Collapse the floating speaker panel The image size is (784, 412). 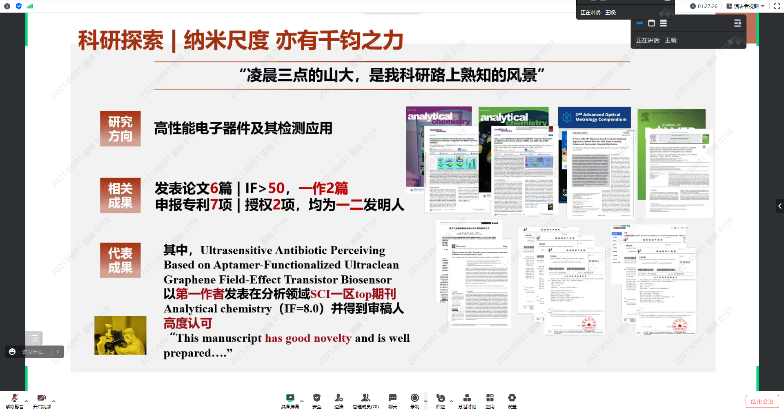(x=737, y=22)
